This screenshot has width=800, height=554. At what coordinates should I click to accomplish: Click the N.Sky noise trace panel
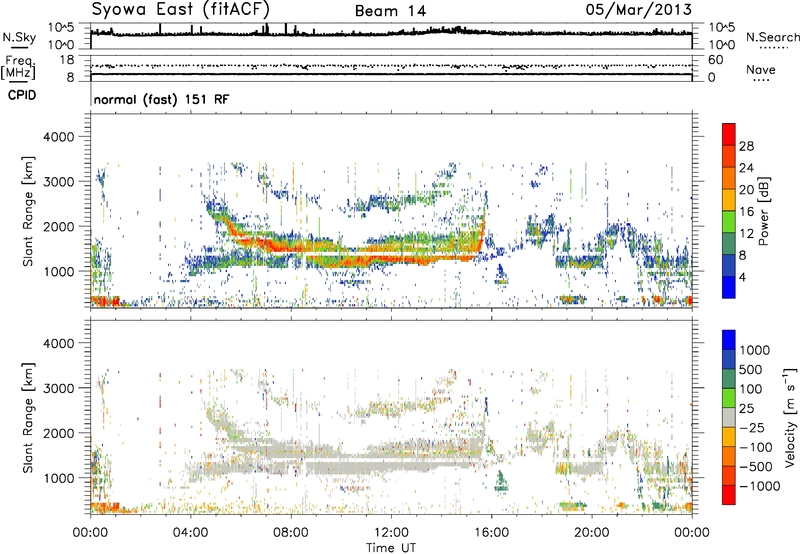click(391, 36)
